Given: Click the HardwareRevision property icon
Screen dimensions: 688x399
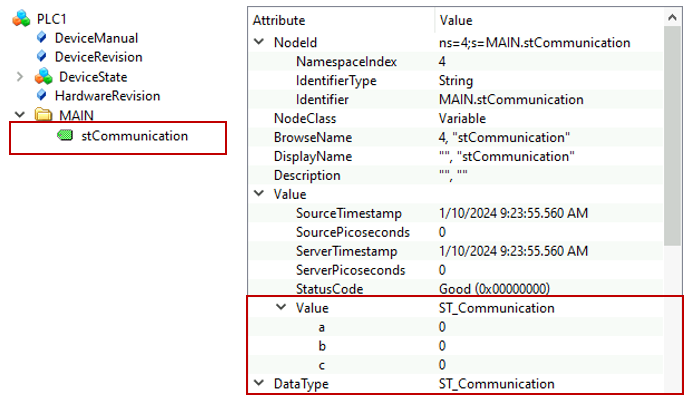Looking at the screenshot, I should pyautogui.click(x=42, y=95).
